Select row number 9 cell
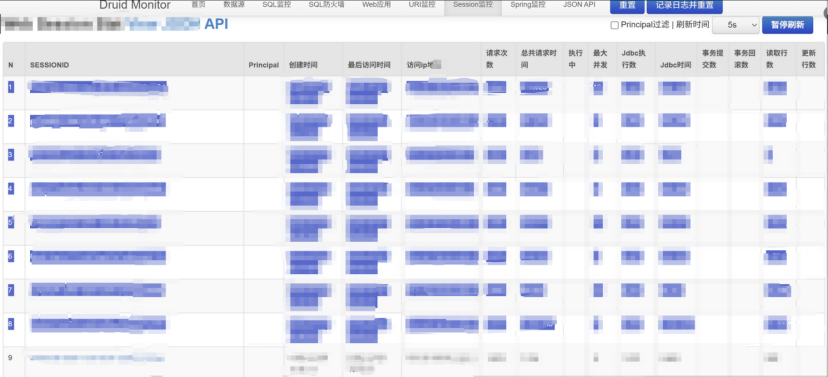The height and width of the screenshot is (377, 828). (x=14, y=362)
